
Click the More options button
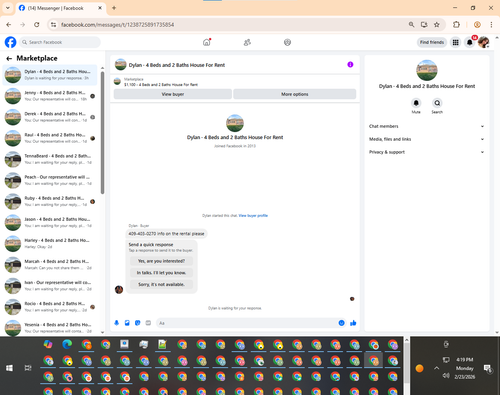[295, 94]
